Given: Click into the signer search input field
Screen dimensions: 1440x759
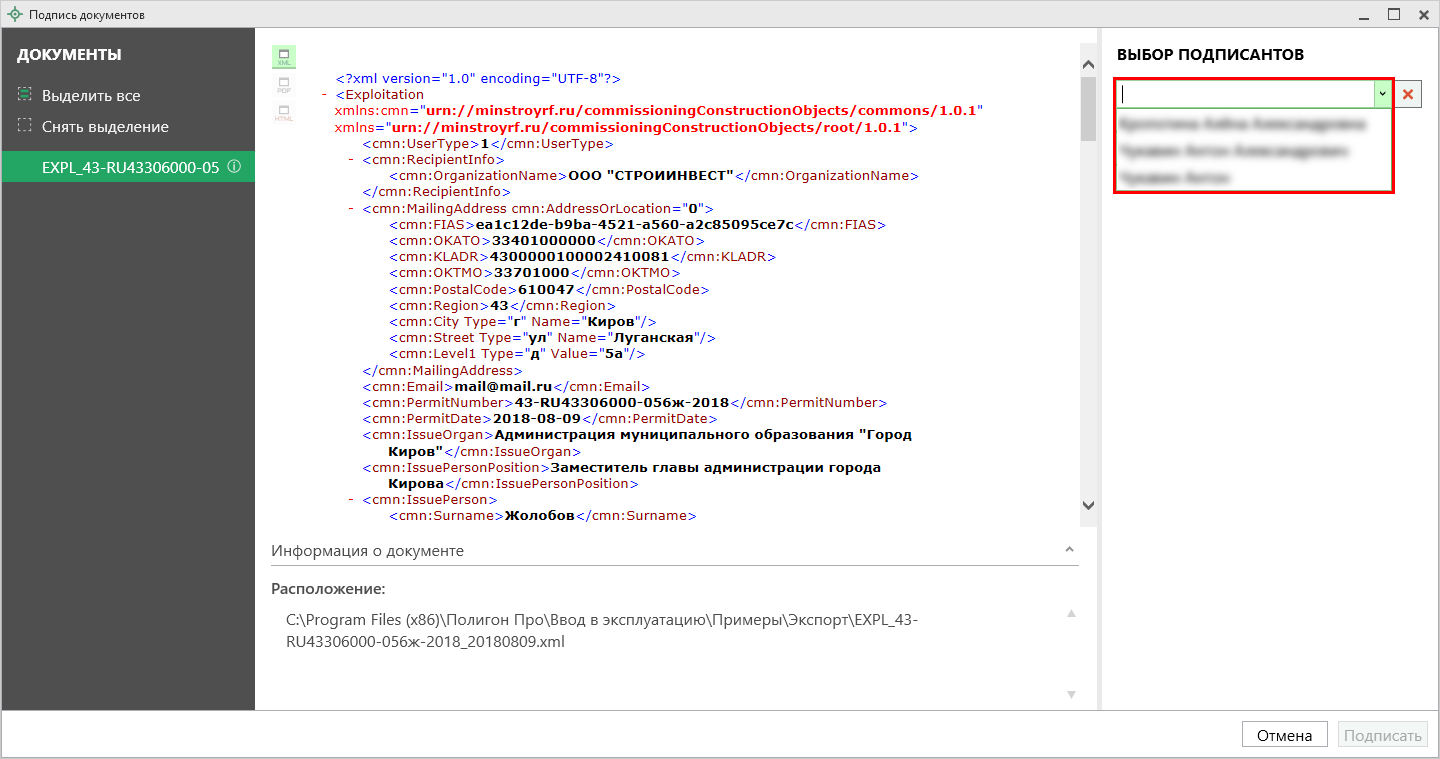Looking at the screenshot, I should click(1245, 94).
